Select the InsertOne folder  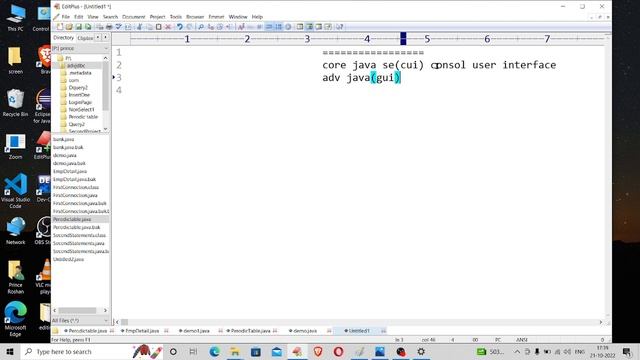point(79,95)
